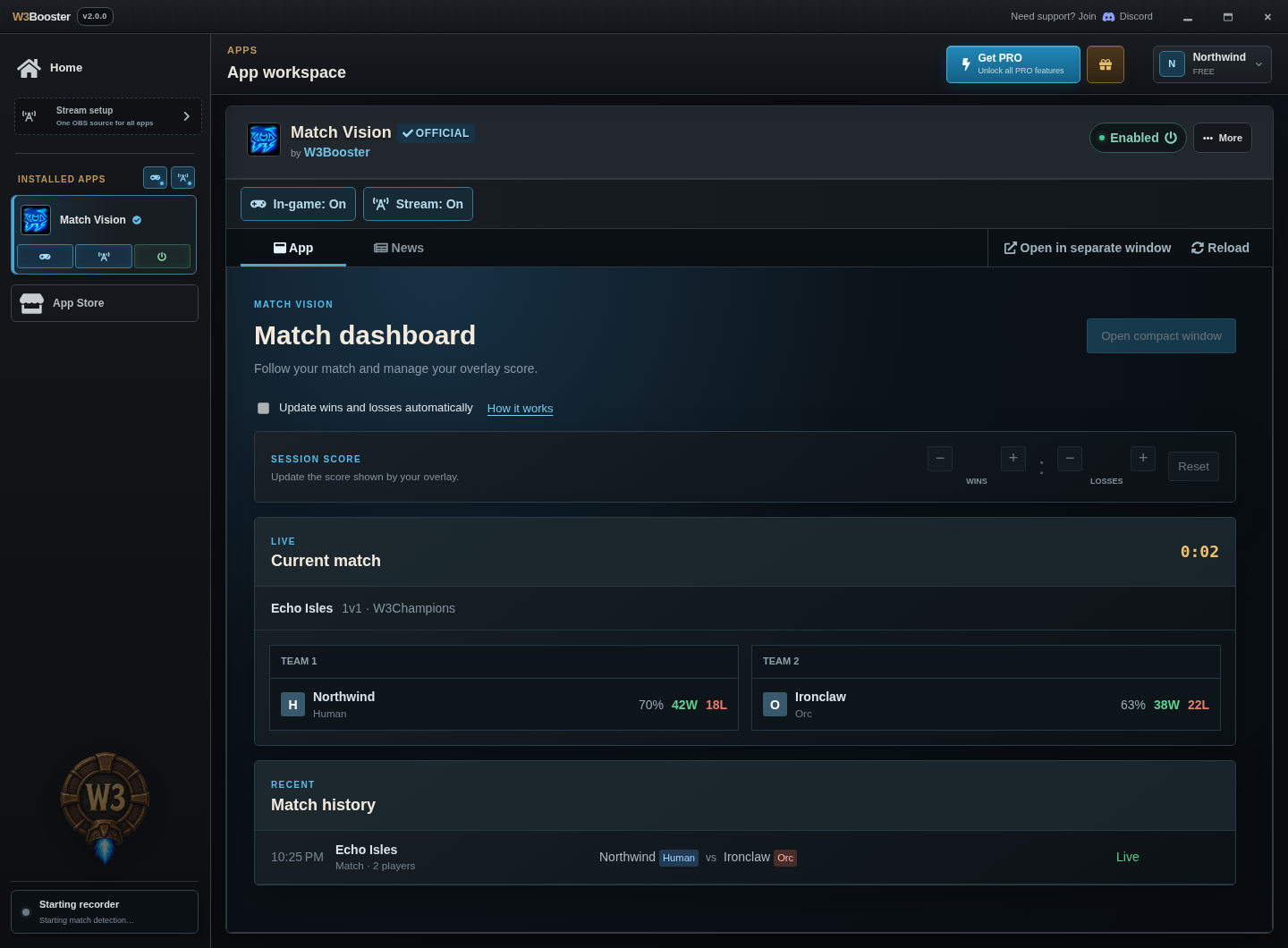This screenshot has height=948, width=1288.
Task: Enable automatic wins and losses updating checkbox
Action: click(263, 408)
